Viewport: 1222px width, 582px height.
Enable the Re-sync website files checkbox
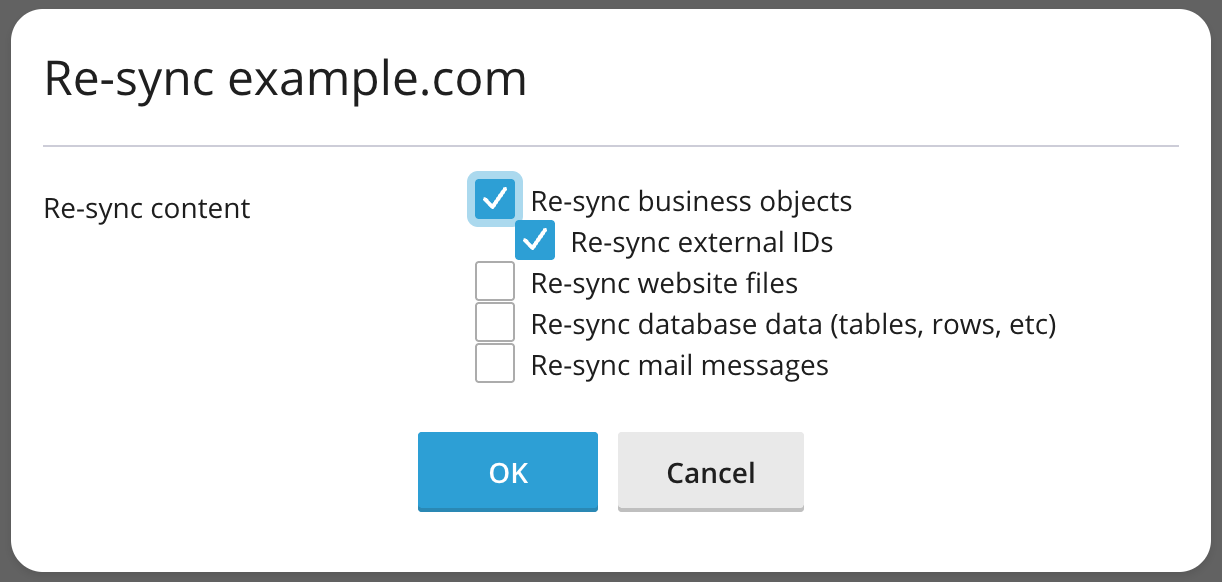click(495, 281)
